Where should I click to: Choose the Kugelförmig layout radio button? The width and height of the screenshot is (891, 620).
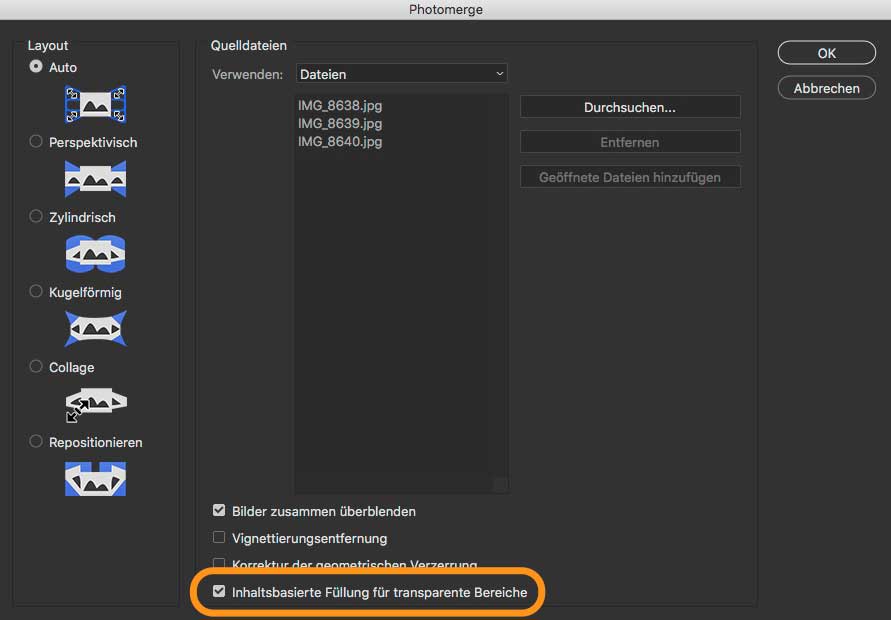click(36, 292)
